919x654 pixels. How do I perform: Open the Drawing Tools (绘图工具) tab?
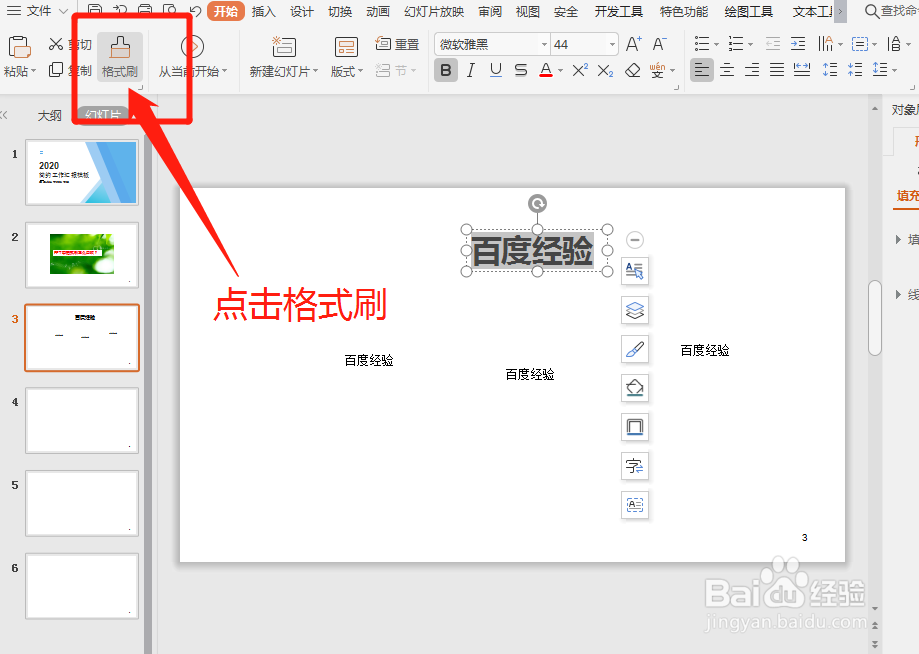(x=748, y=11)
